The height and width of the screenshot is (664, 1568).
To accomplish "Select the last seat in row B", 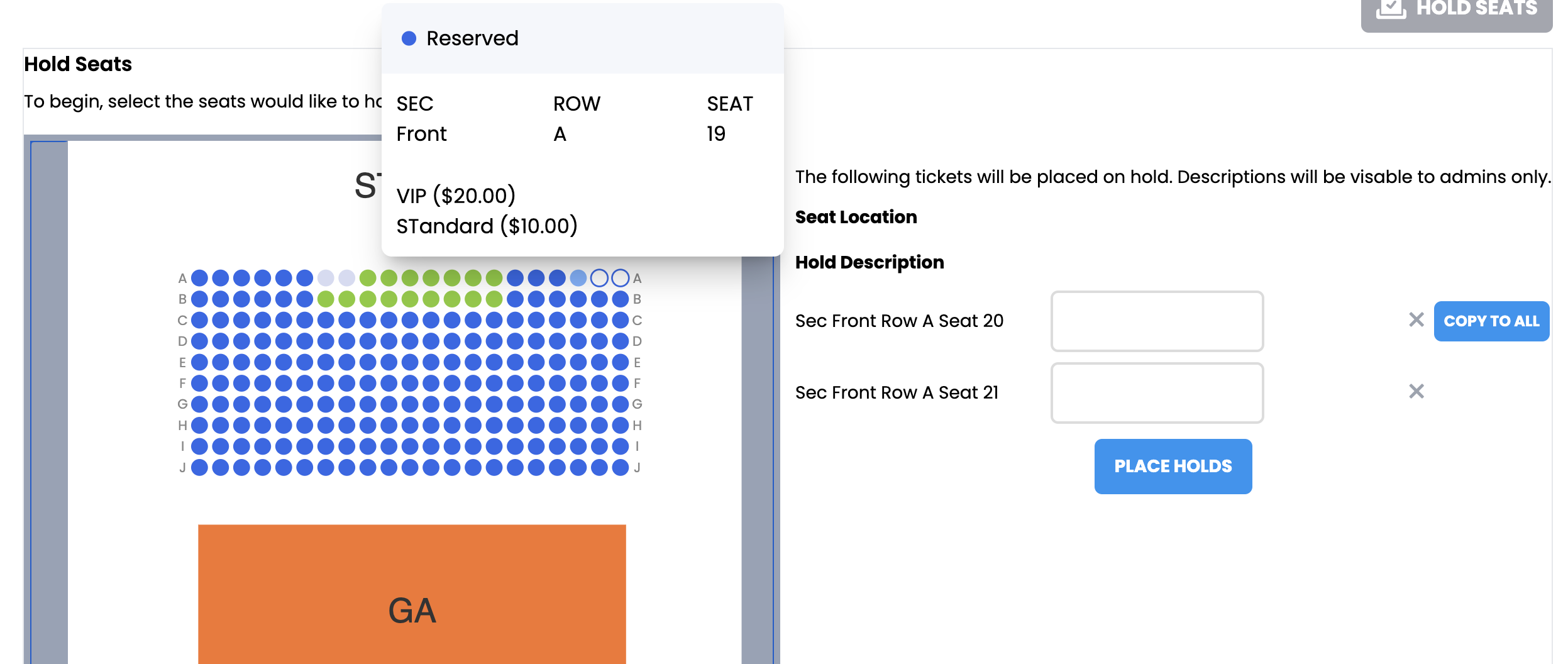I will point(621,299).
